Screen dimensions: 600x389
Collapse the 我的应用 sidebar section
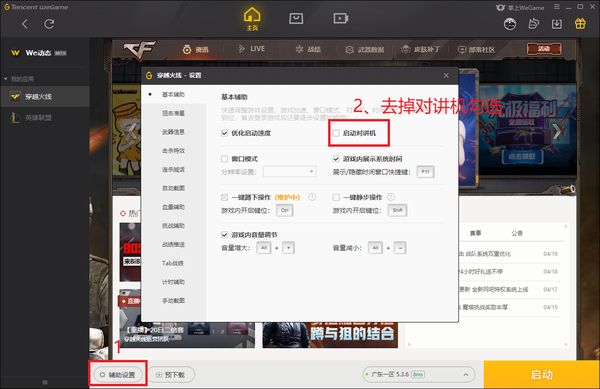pos(6,79)
